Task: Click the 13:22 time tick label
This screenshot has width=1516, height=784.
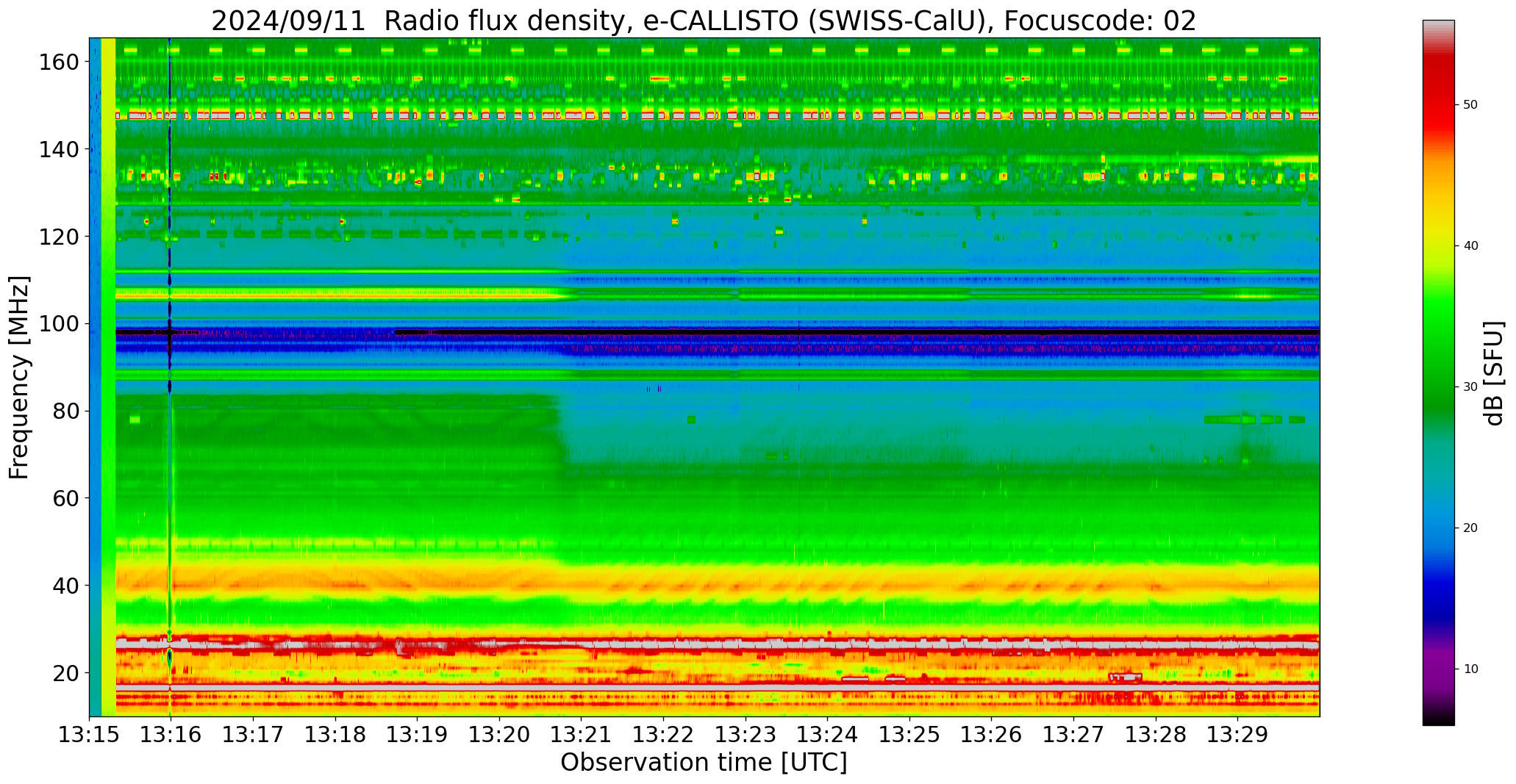Action: [x=663, y=734]
